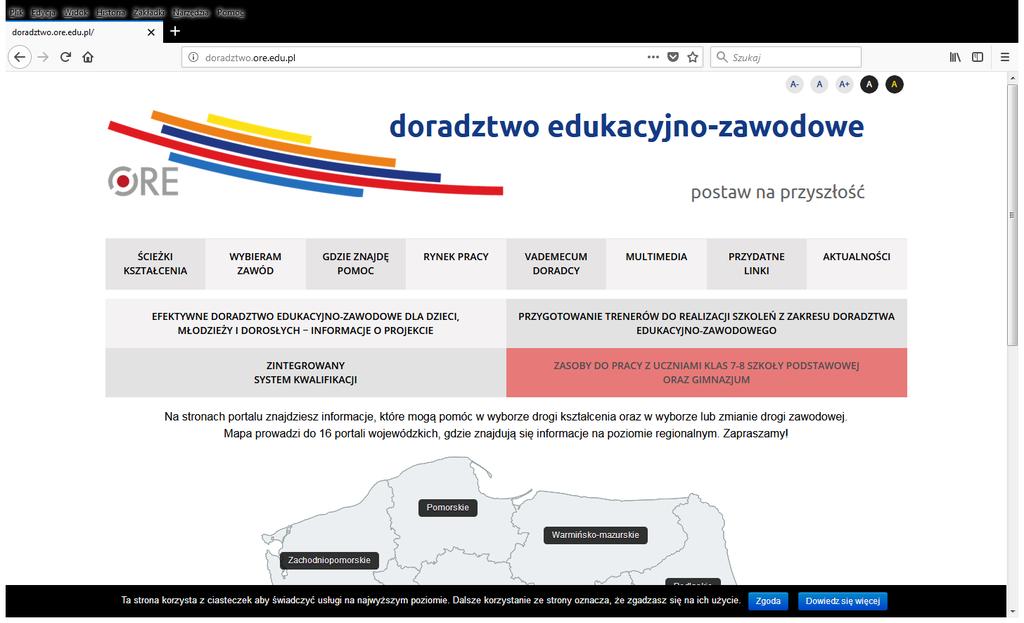1024x623 pixels.
Task: Open the Pomoc menu
Action: 230,12
